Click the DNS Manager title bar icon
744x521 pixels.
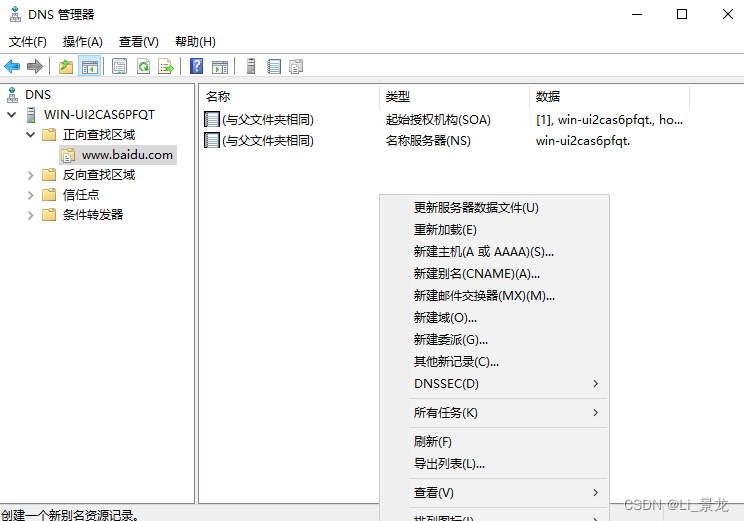pyautogui.click(x=15, y=14)
